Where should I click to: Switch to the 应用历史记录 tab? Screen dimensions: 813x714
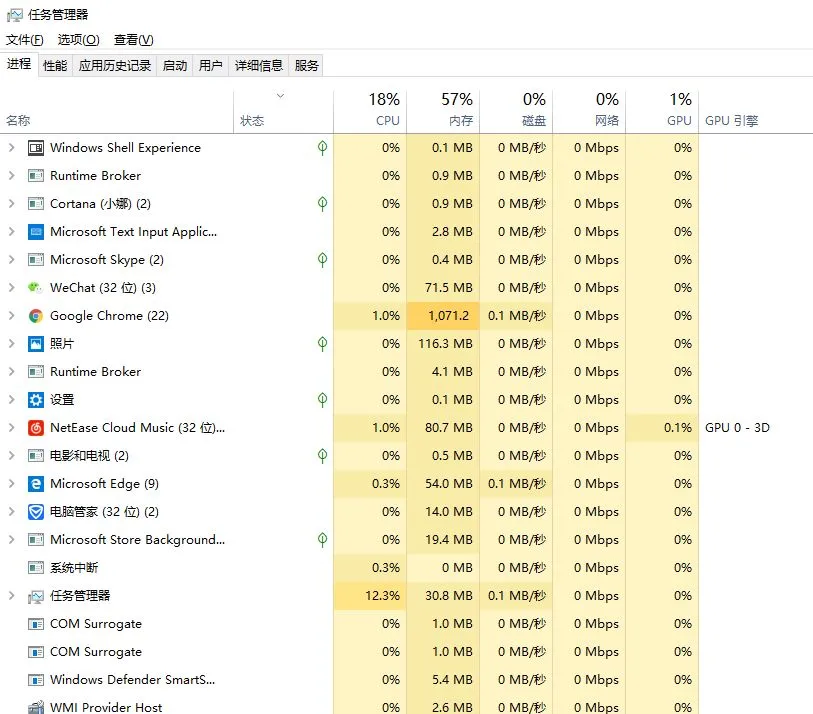point(115,65)
